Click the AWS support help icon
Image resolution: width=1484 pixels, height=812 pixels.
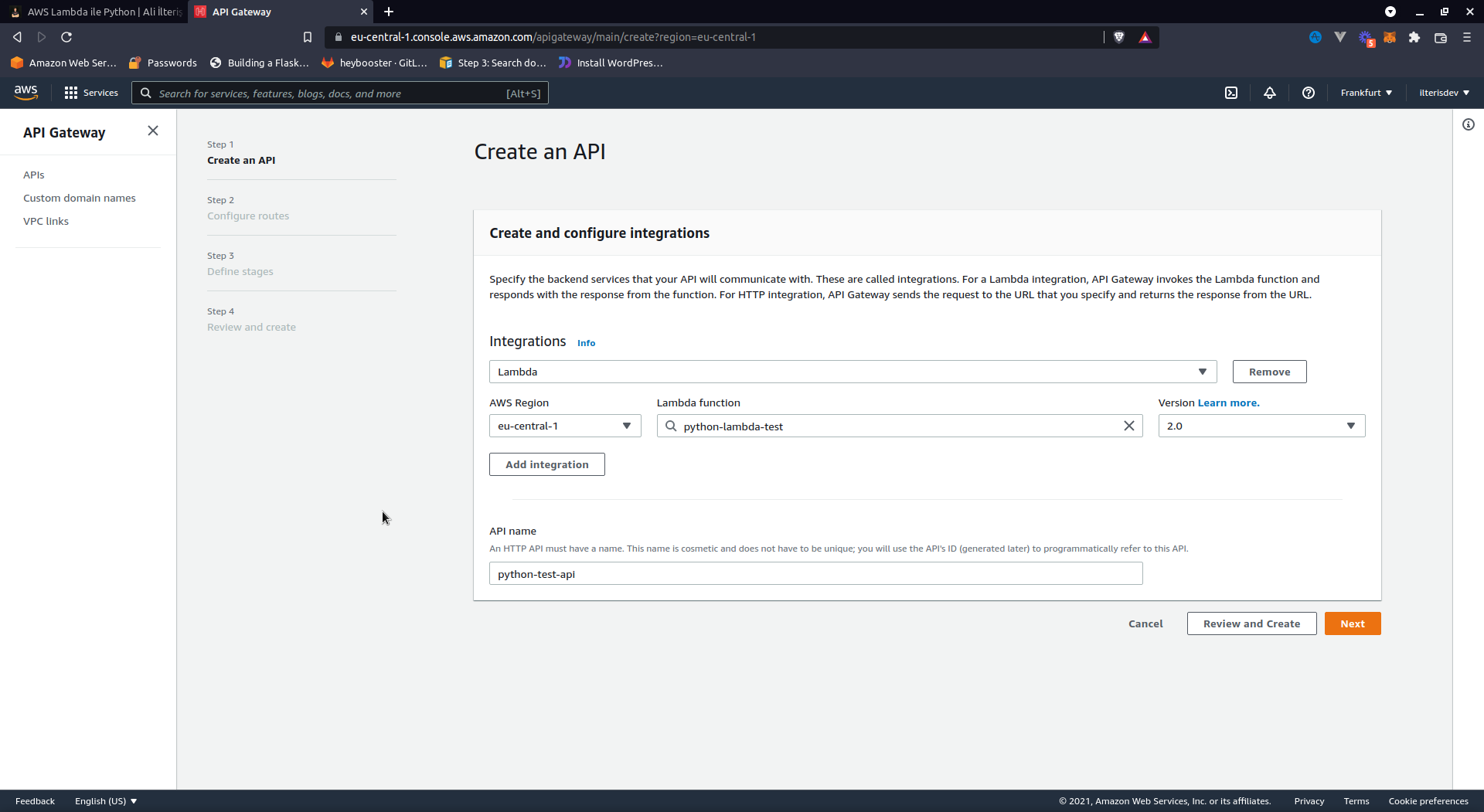coord(1309,93)
